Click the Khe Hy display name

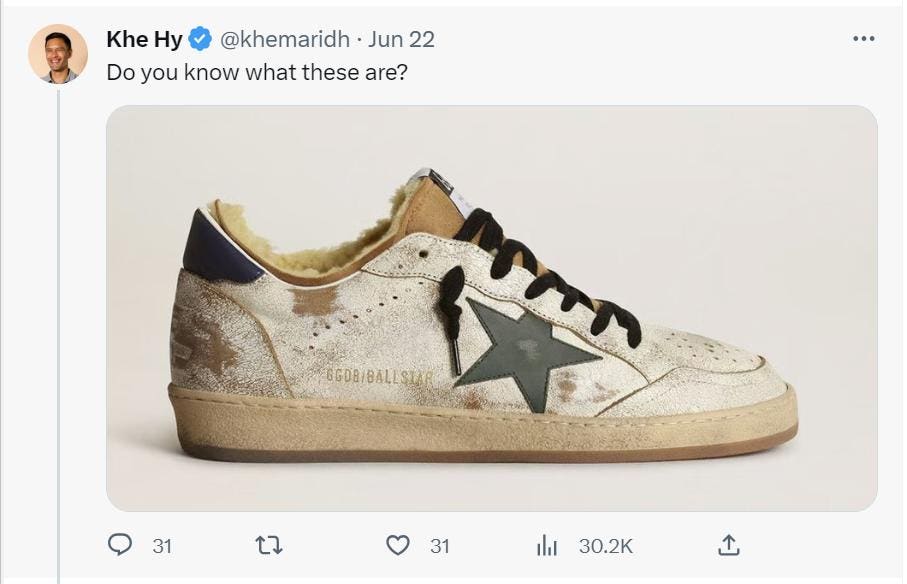[144, 39]
